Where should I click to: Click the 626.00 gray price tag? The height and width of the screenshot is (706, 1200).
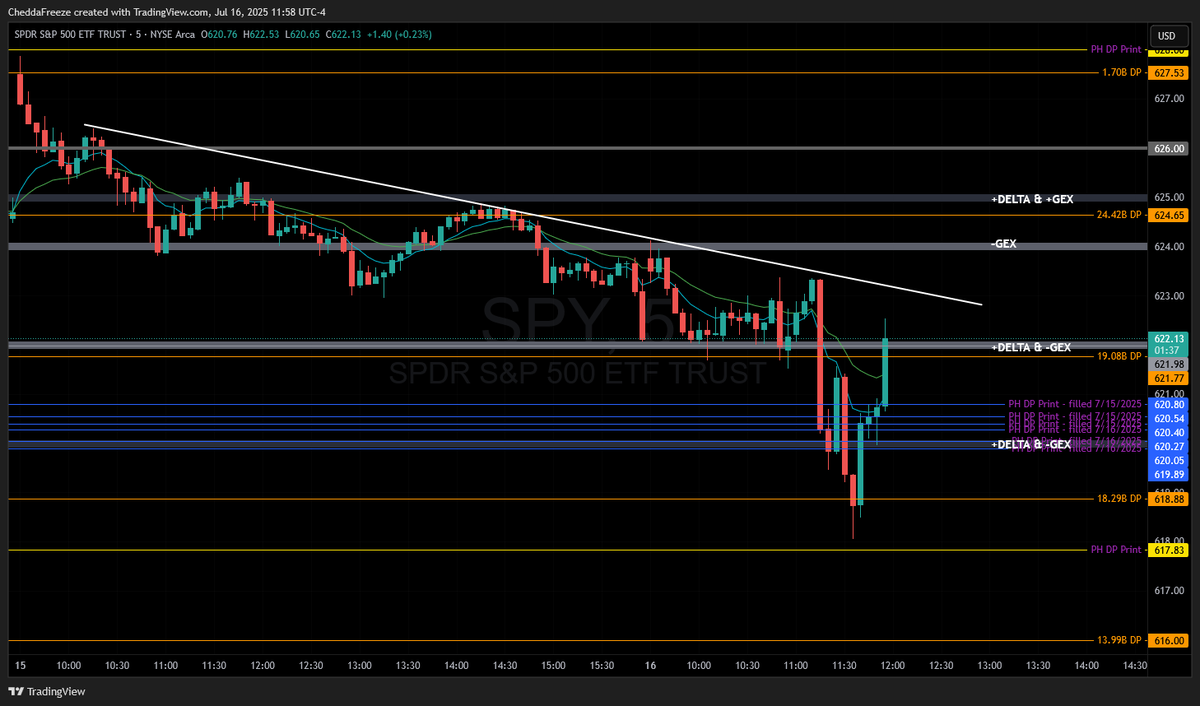pyautogui.click(x=1168, y=148)
